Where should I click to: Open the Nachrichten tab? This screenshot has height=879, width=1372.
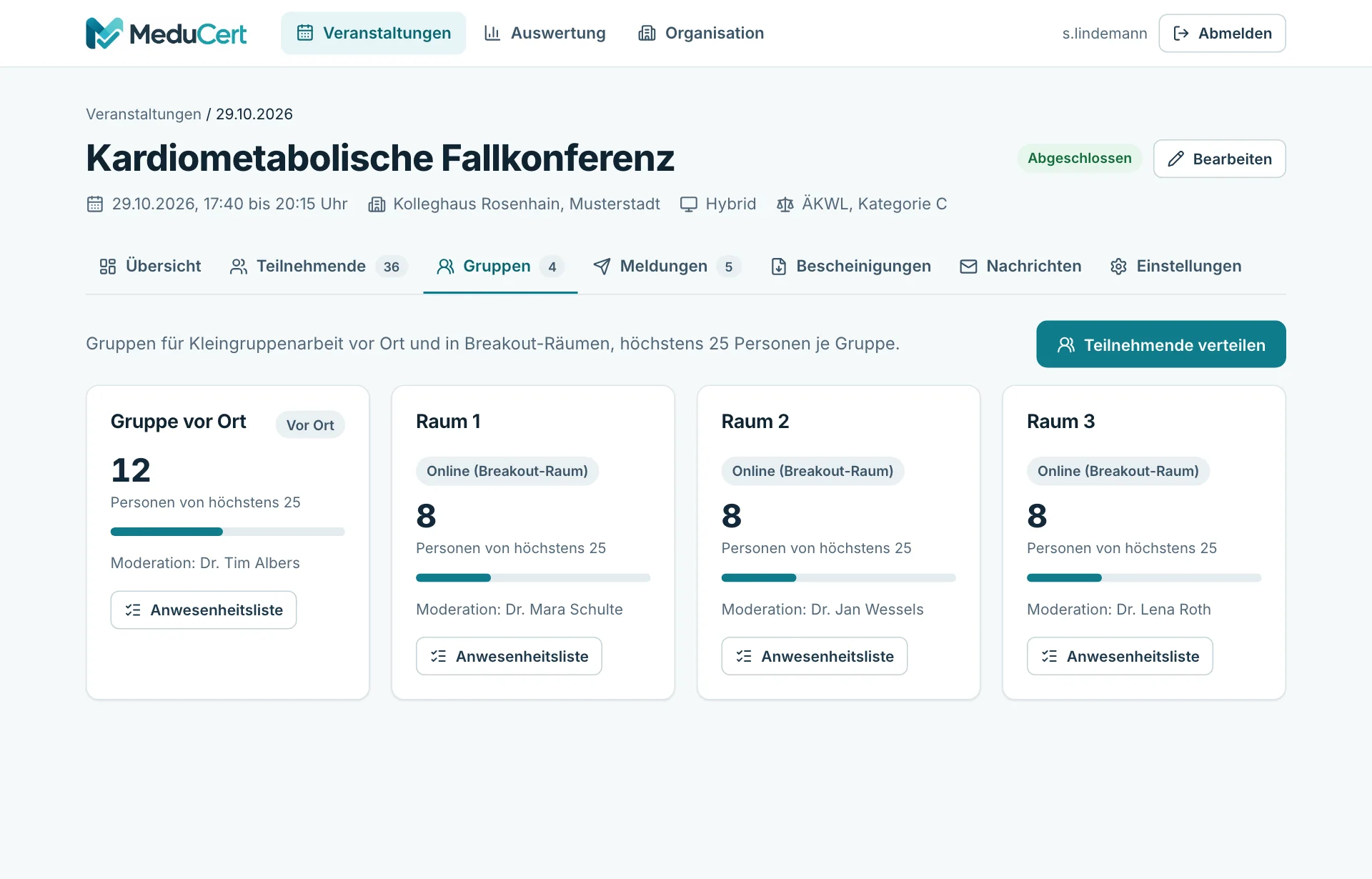[x=1020, y=267]
